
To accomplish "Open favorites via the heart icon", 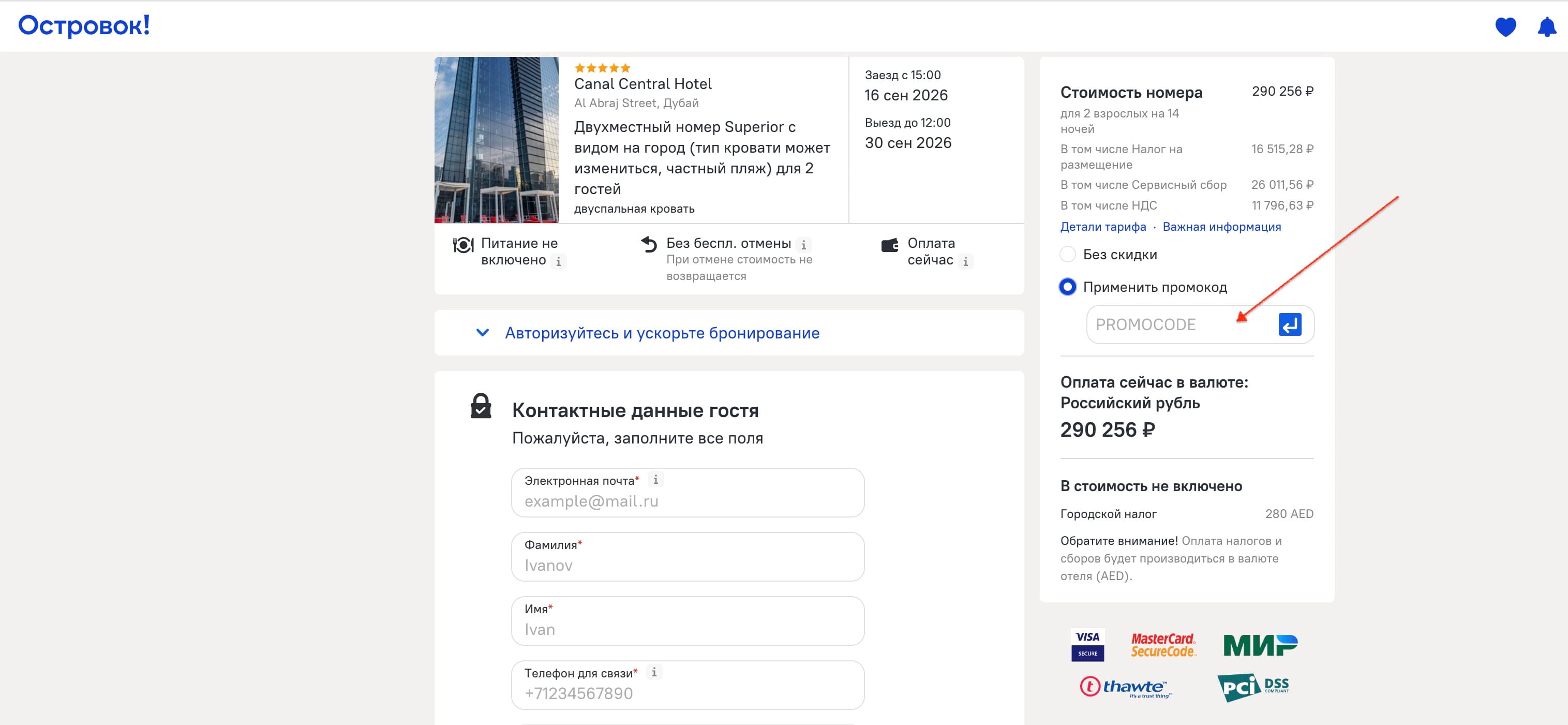I will coord(1505,27).
